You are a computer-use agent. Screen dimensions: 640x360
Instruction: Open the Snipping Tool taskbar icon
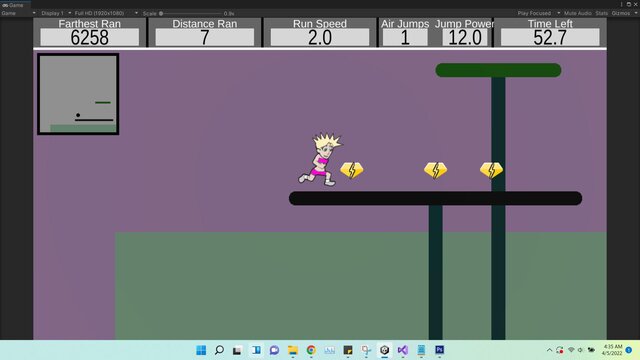(366, 350)
